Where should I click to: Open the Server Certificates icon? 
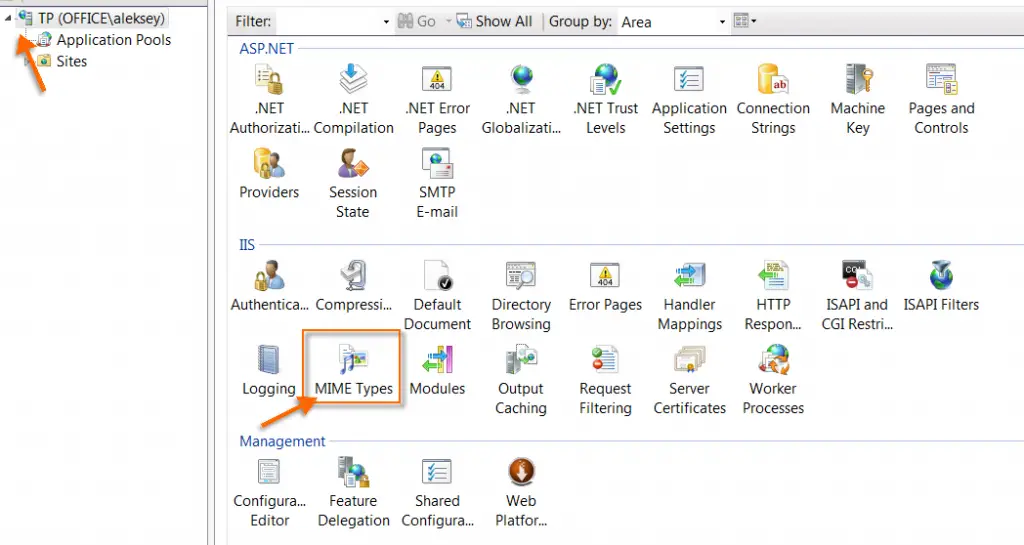[x=689, y=380]
